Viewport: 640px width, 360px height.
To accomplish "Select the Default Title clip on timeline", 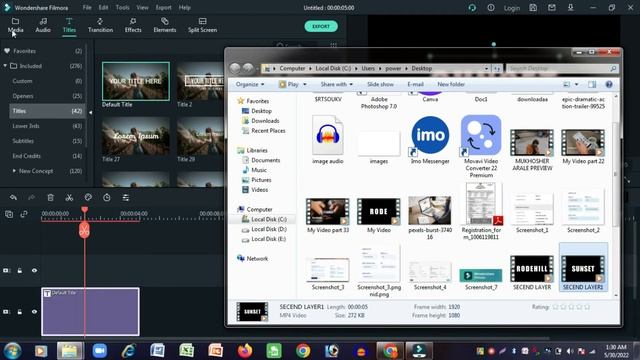I will click(x=90, y=311).
